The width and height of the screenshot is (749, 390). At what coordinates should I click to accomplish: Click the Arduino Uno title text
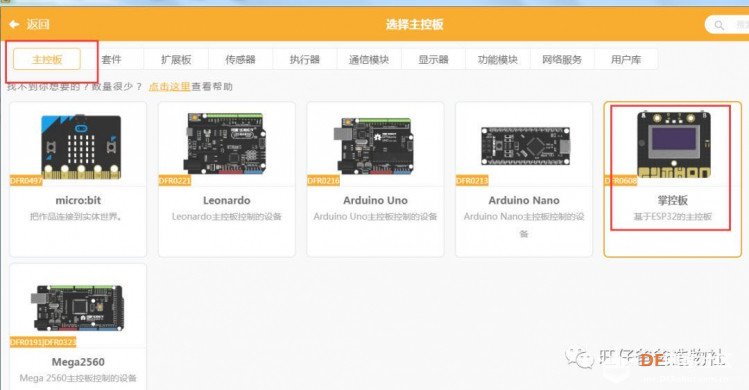point(375,200)
